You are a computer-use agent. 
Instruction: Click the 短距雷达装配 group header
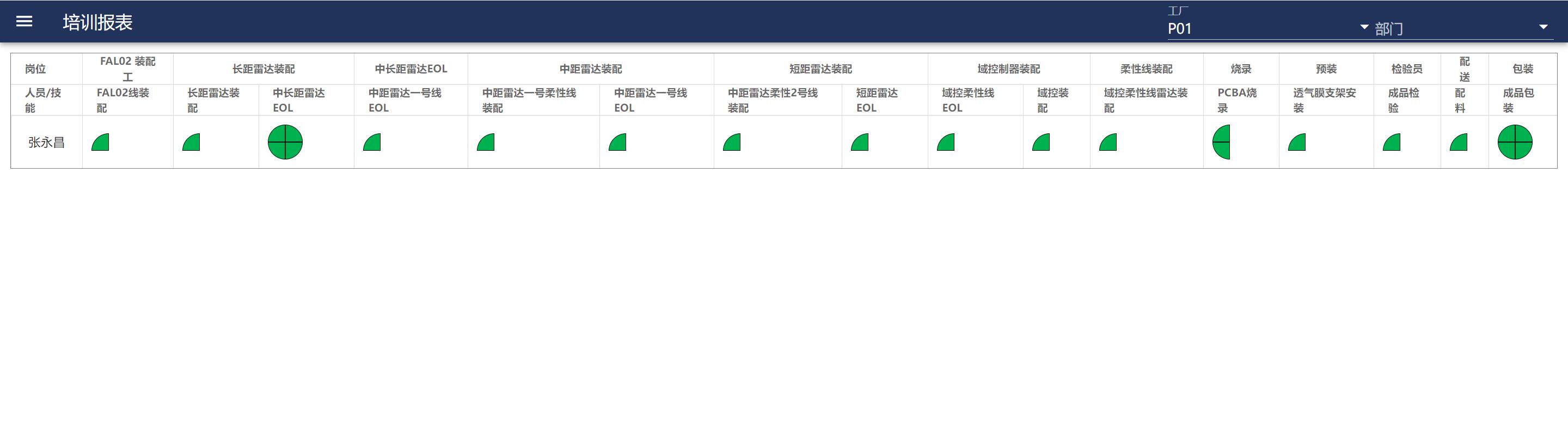pyautogui.click(x=820, y=69)
